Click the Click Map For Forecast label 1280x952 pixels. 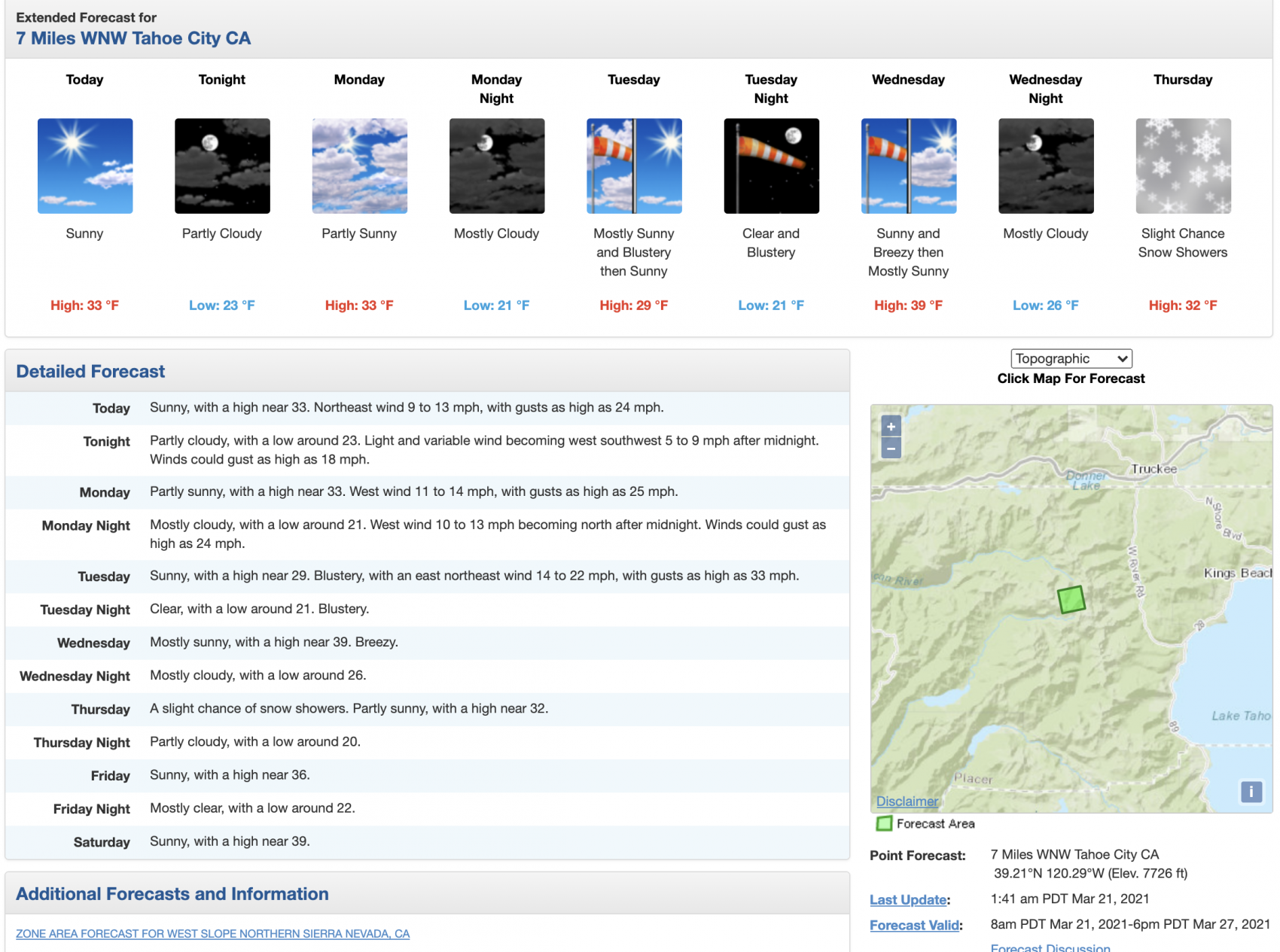click(1071, 379)
